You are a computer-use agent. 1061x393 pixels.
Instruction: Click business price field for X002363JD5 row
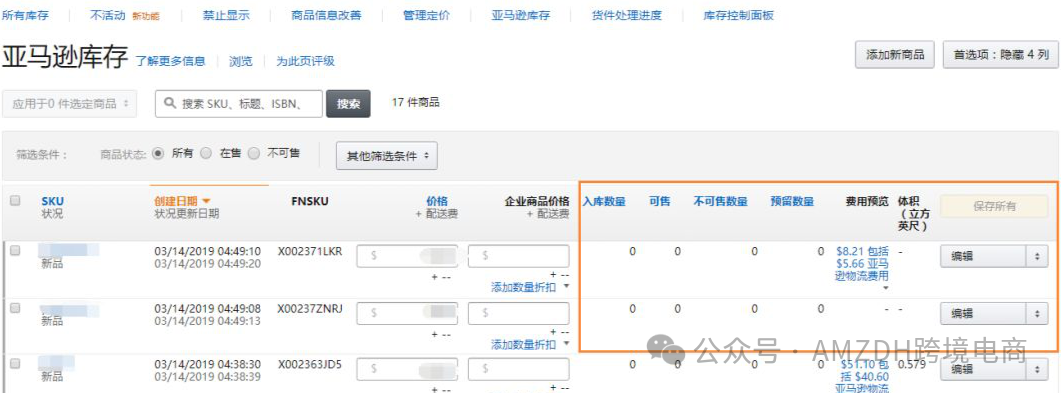tap(519, 369)
